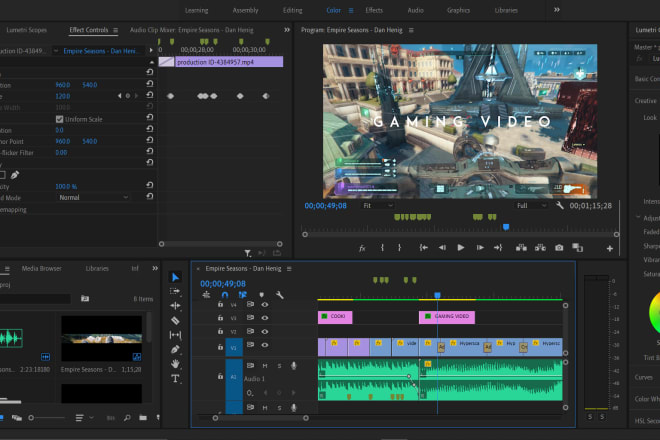This screenshot has width=660, height=440.
Task: Select the Selection tool arrow
Action: point(175,277)
